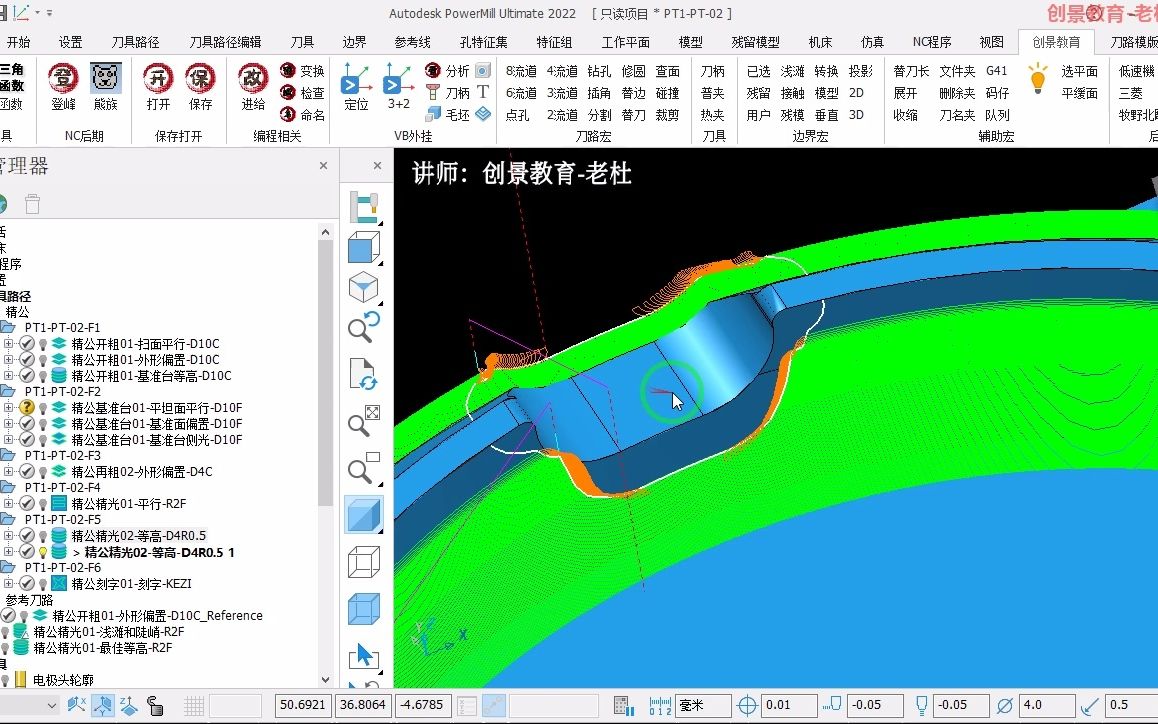Image resolution: width=1158 pixels, height=724 pixels.
Task: Open the 工作平面 ribbon tab
Action: [625, 42]
